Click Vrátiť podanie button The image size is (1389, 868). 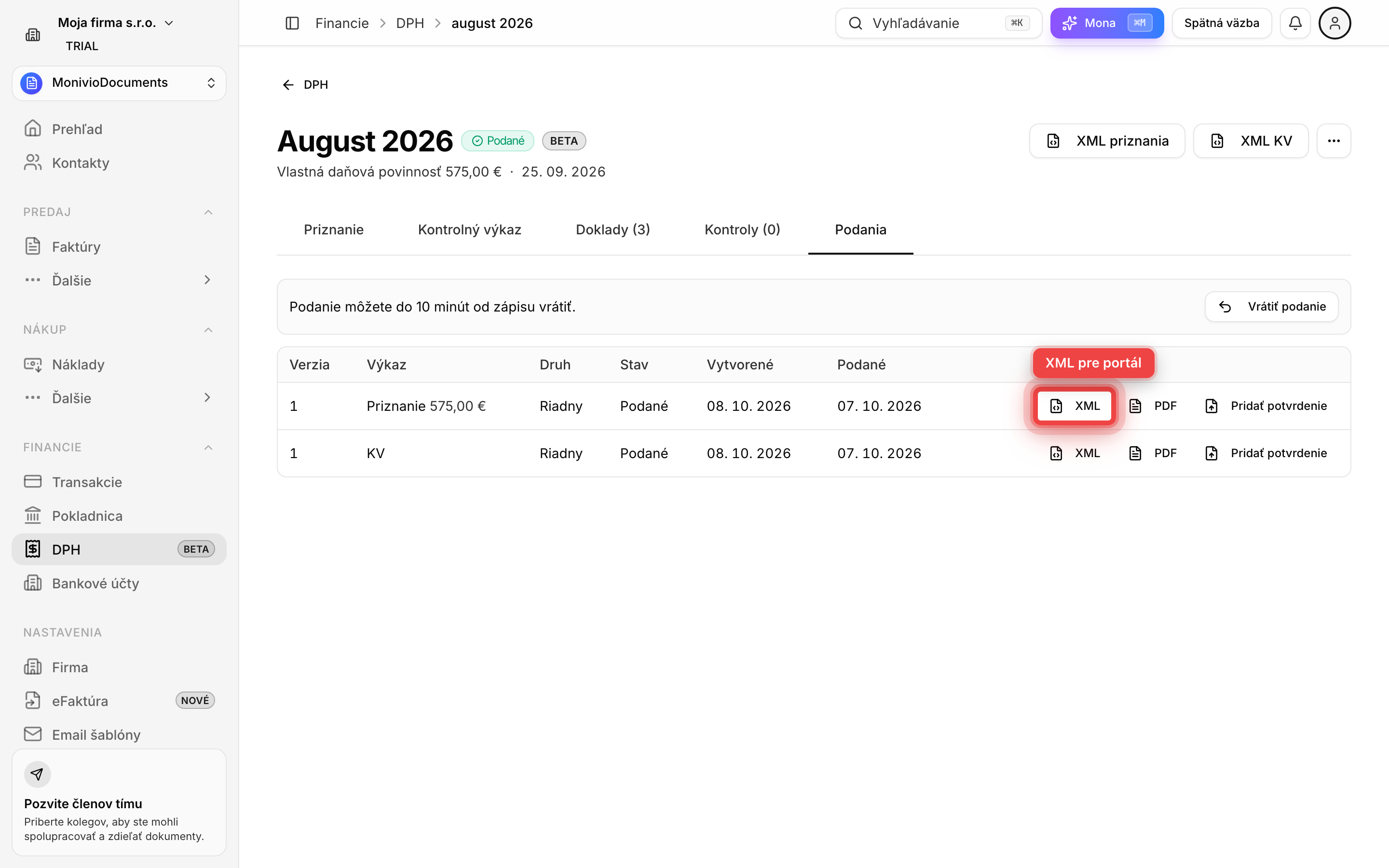[x=1271, y=307]
